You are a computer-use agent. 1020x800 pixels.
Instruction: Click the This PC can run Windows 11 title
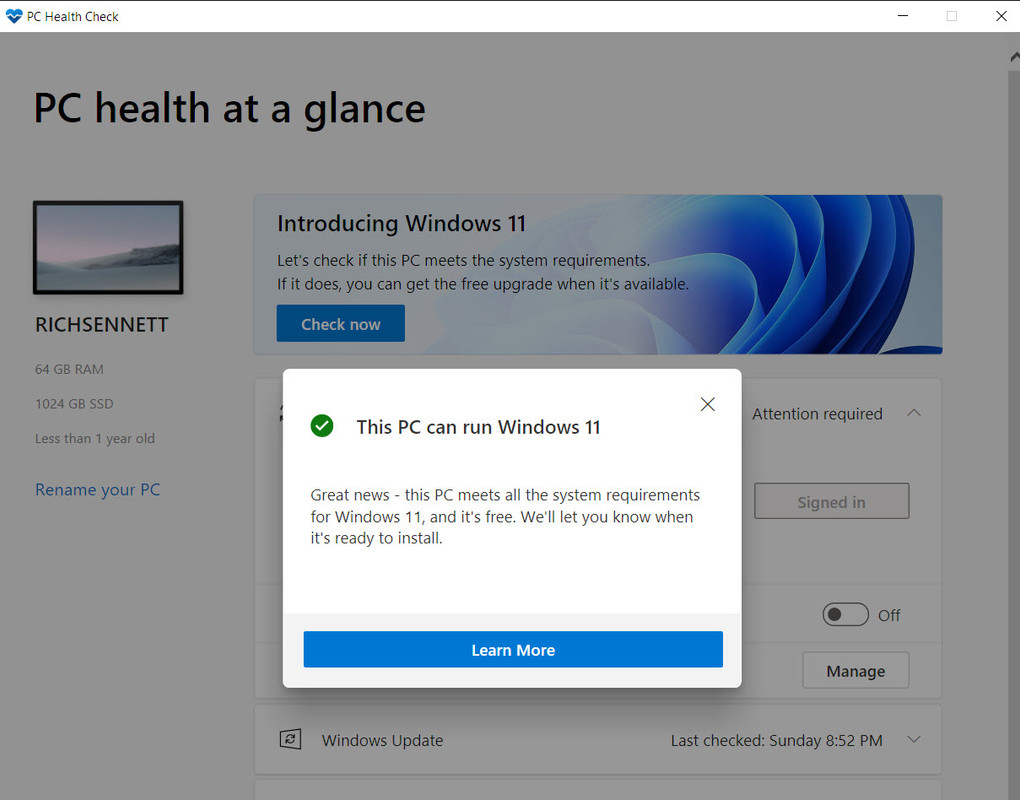pyautogui.click(x=478, y=427)
